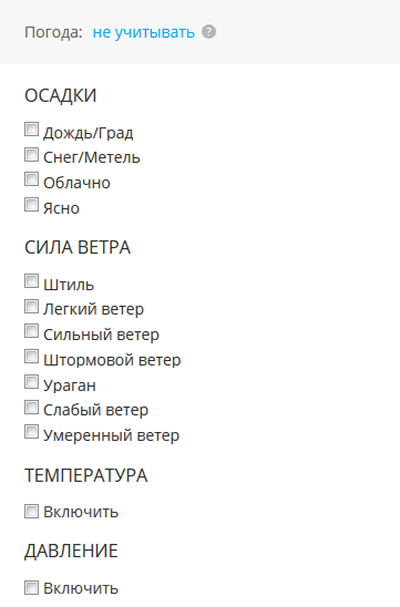Tick the Штормовой ветер checkbox
This screenshot has width=400, height=607.
click(x=31, y=356)
